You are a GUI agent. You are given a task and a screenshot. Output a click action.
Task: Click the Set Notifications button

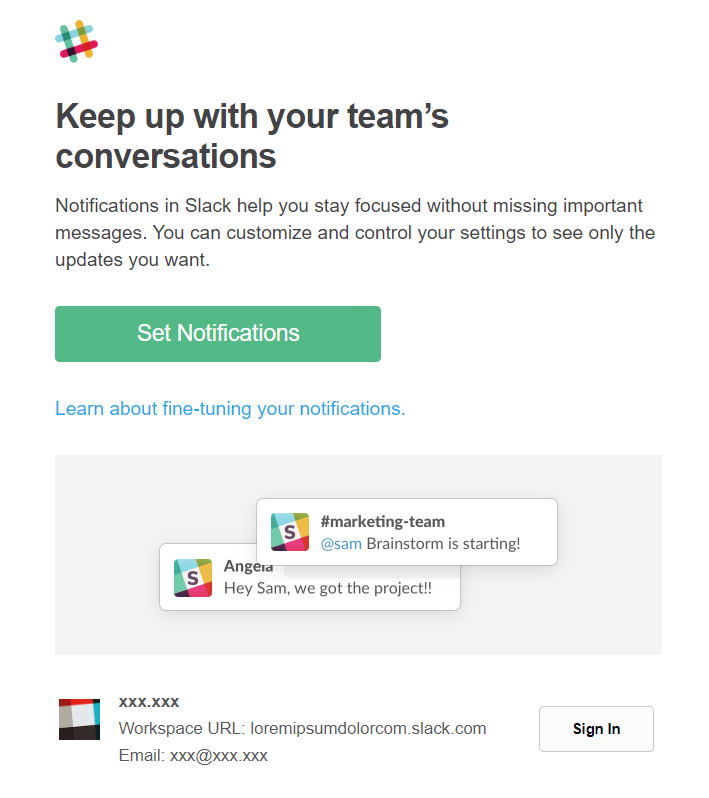(218, 334)
